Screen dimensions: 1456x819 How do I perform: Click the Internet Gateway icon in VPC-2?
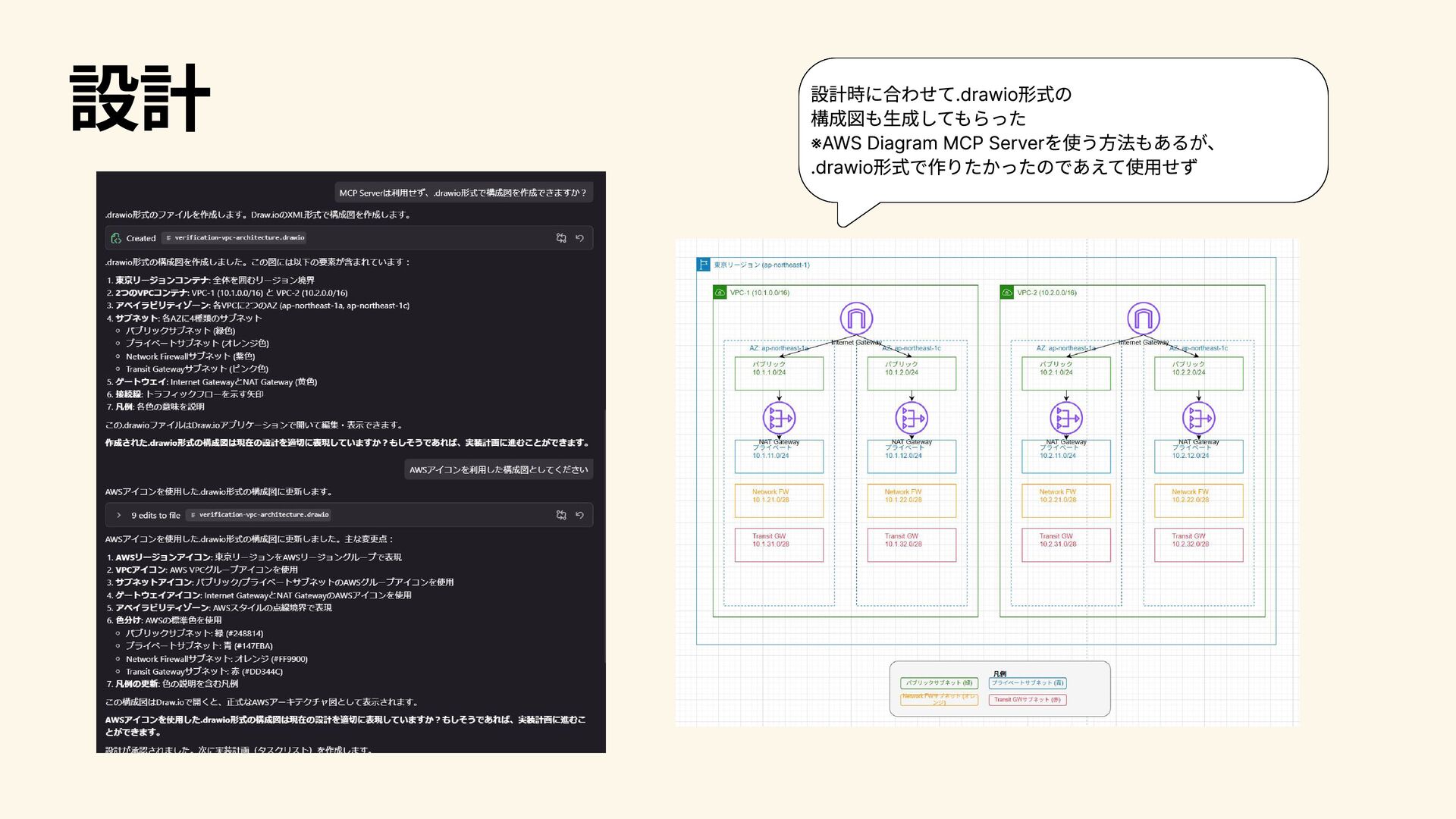[x=1143, y=318]
